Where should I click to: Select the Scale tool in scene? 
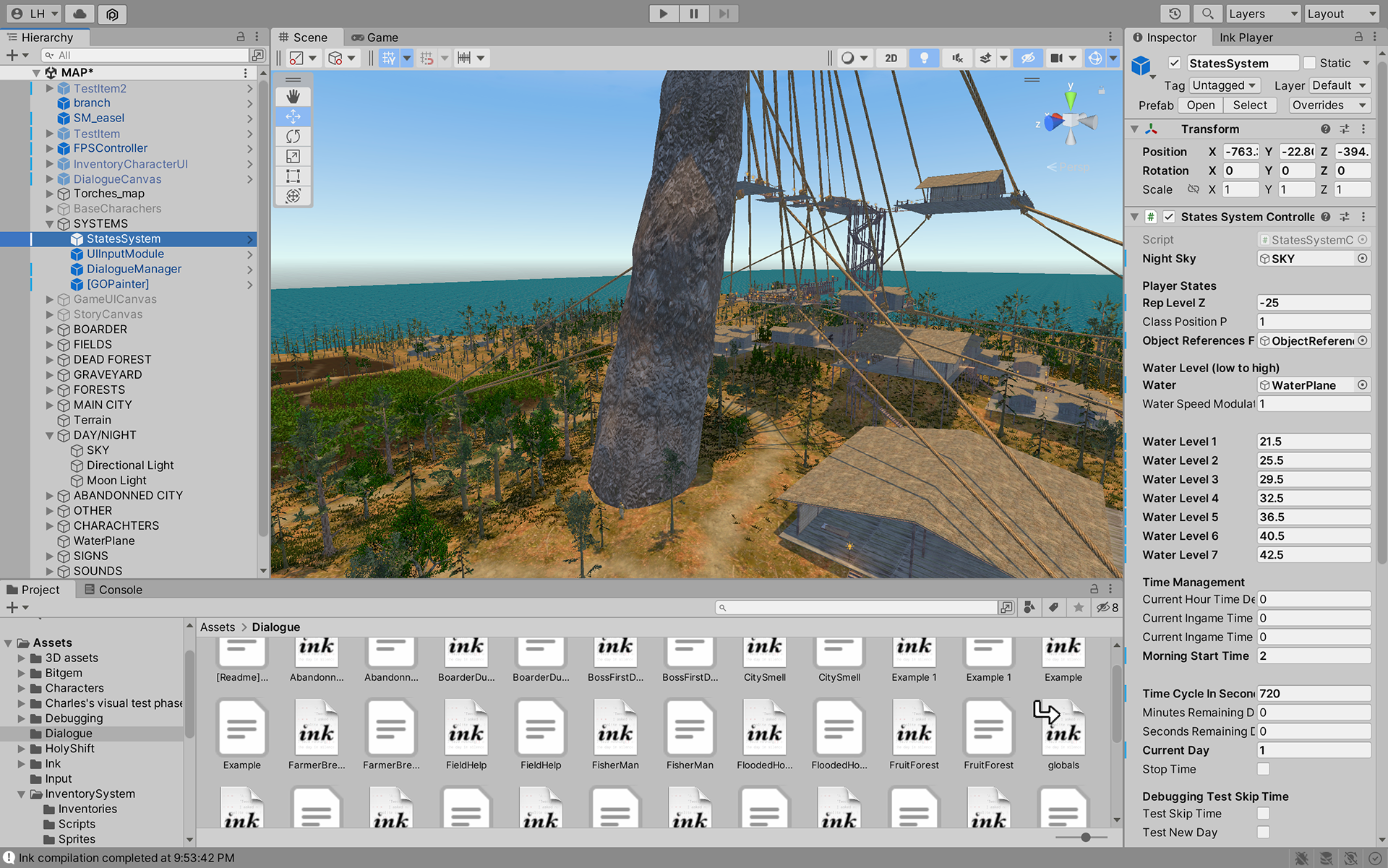point(293,156)
